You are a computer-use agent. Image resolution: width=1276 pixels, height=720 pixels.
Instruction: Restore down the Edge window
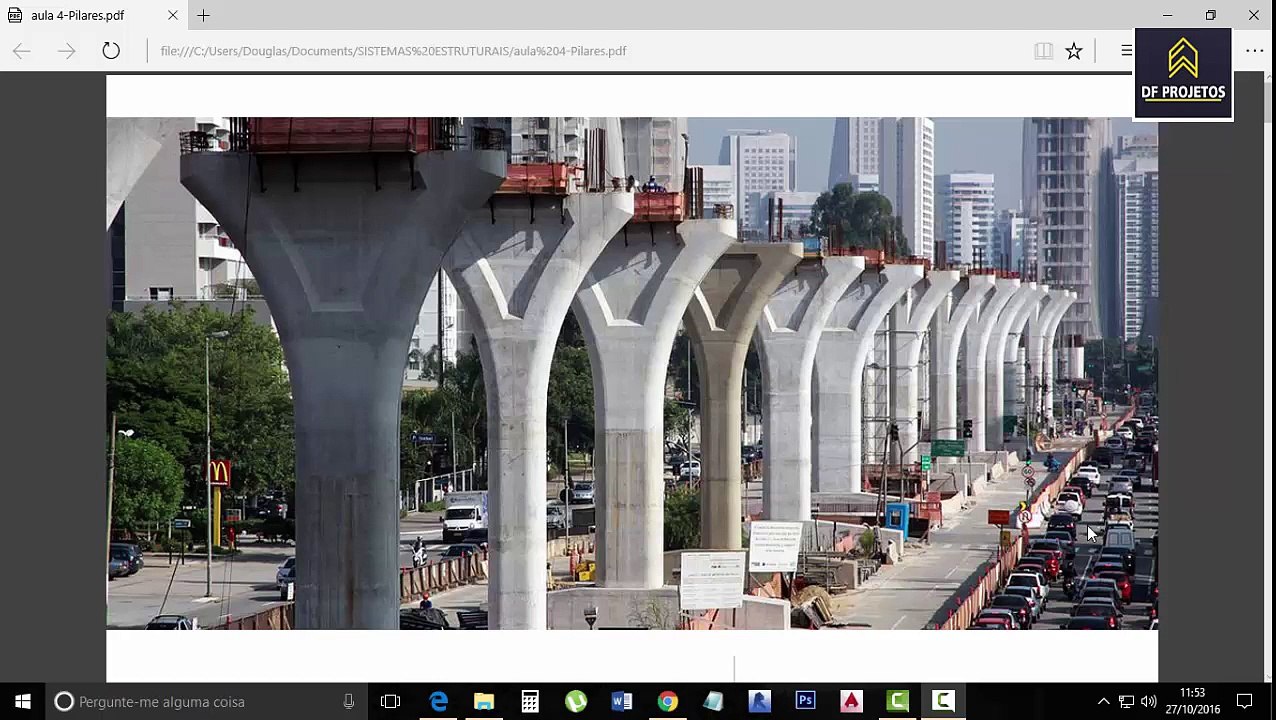pos(1210,15)
